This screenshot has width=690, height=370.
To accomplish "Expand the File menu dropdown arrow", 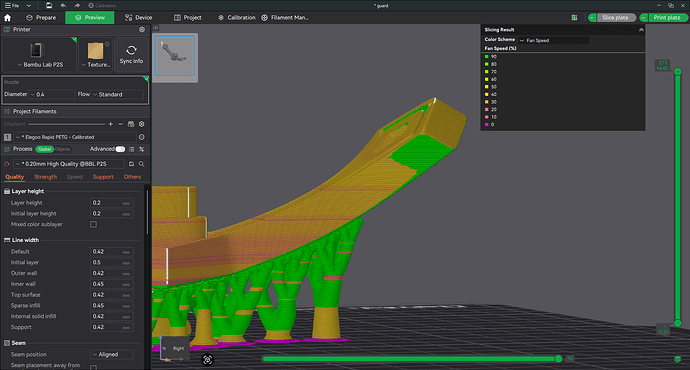I will (29, 5).
